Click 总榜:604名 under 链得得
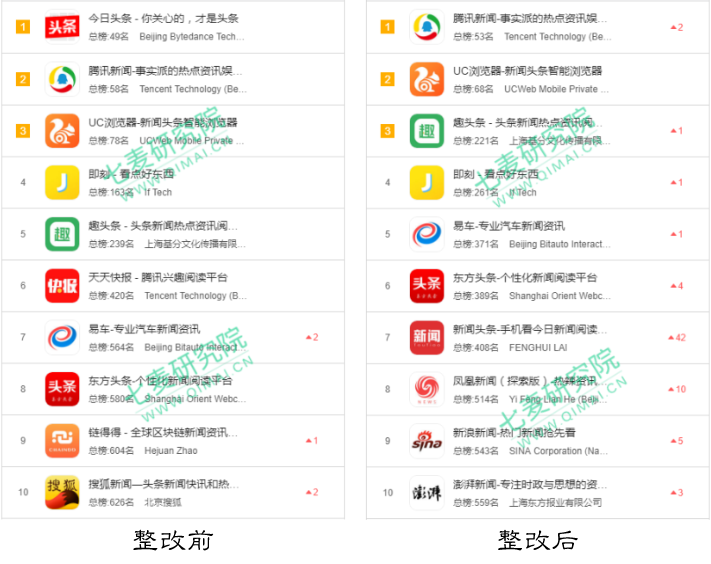Image resolution: width=711 pixels, height=564 pixels. [x=111, y=451]
